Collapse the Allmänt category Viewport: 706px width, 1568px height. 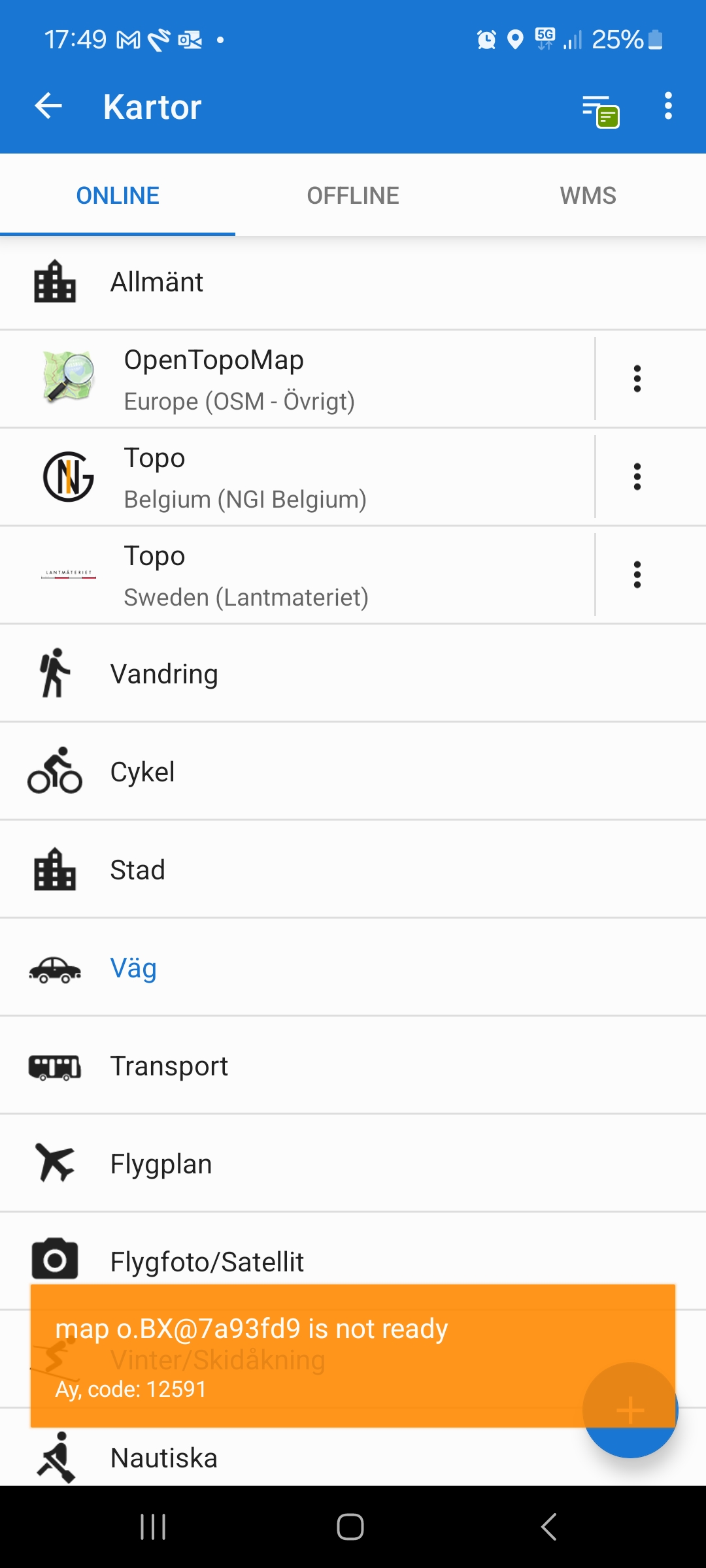click(x=353, y=282)
